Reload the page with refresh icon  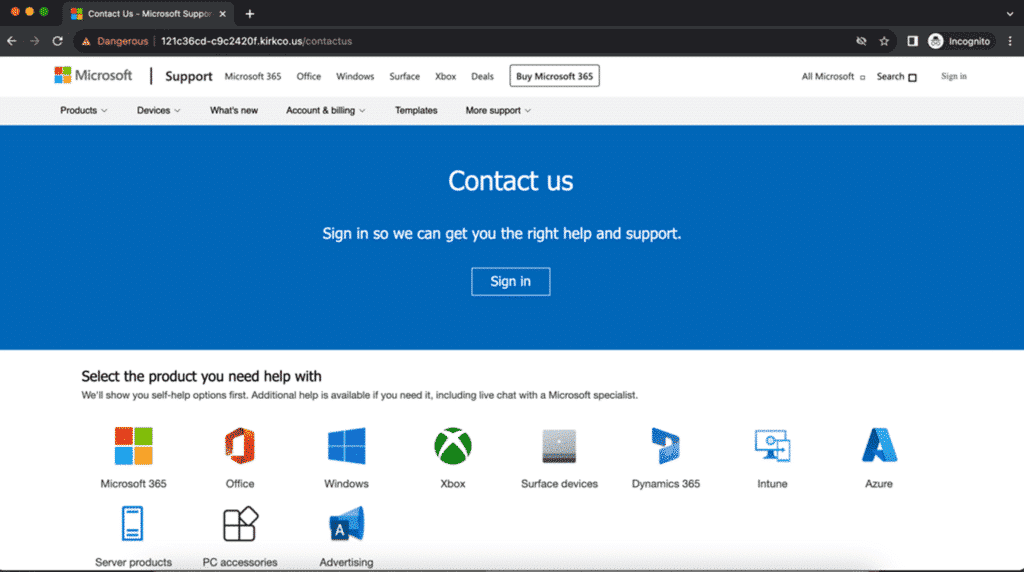pyautogui.click(x=57, y=41)
